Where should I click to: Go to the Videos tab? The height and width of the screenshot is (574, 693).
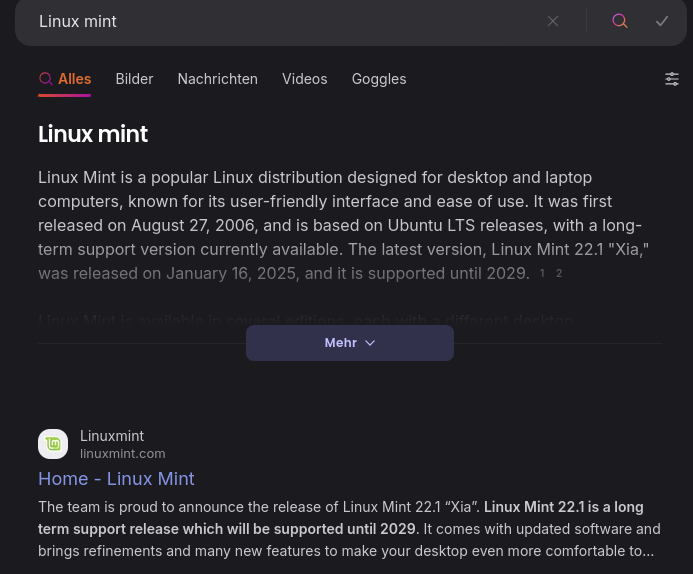click(x=304, y=79)
